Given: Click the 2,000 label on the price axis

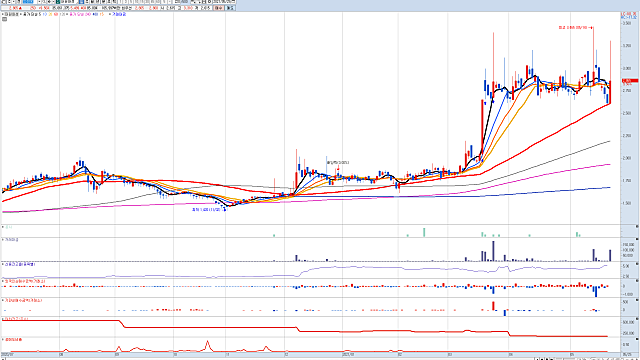Looking at the screenshot, I should (626, 158).
